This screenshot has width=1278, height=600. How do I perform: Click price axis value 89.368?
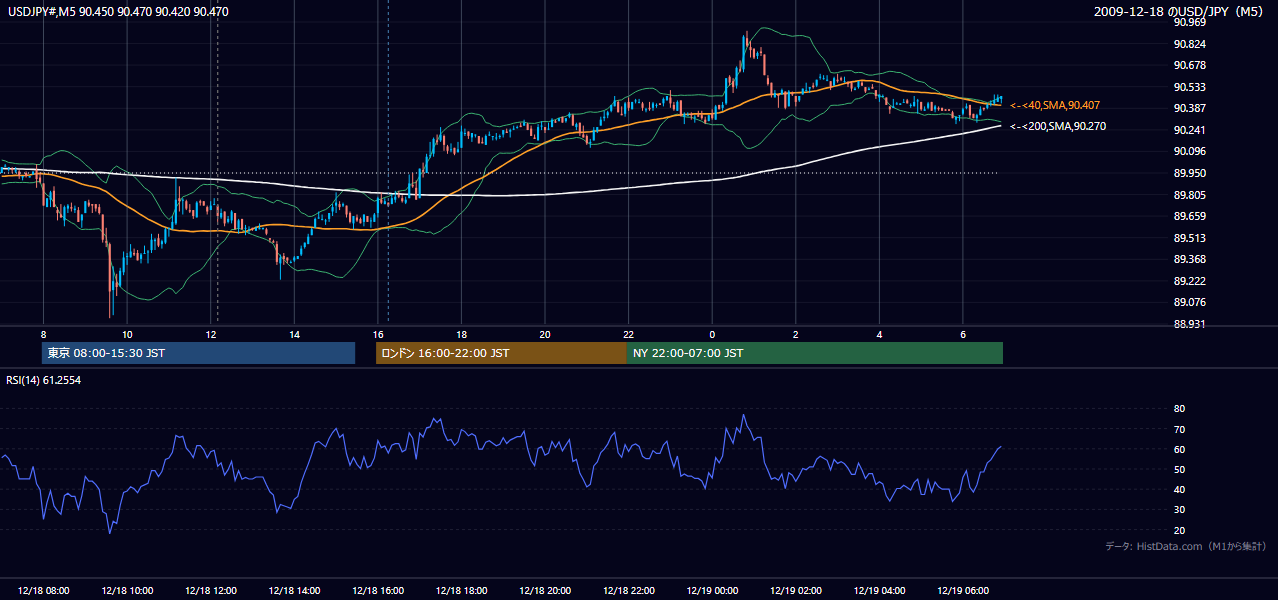(1190, 259)
